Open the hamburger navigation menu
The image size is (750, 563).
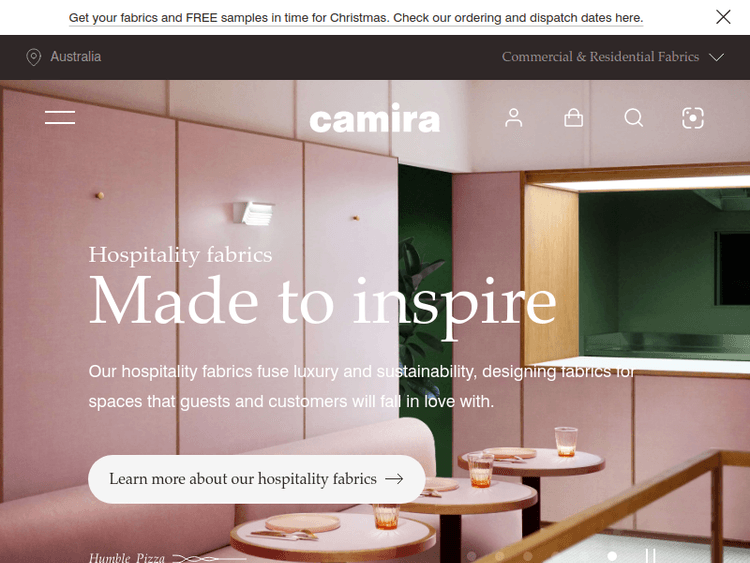[60, 117]
